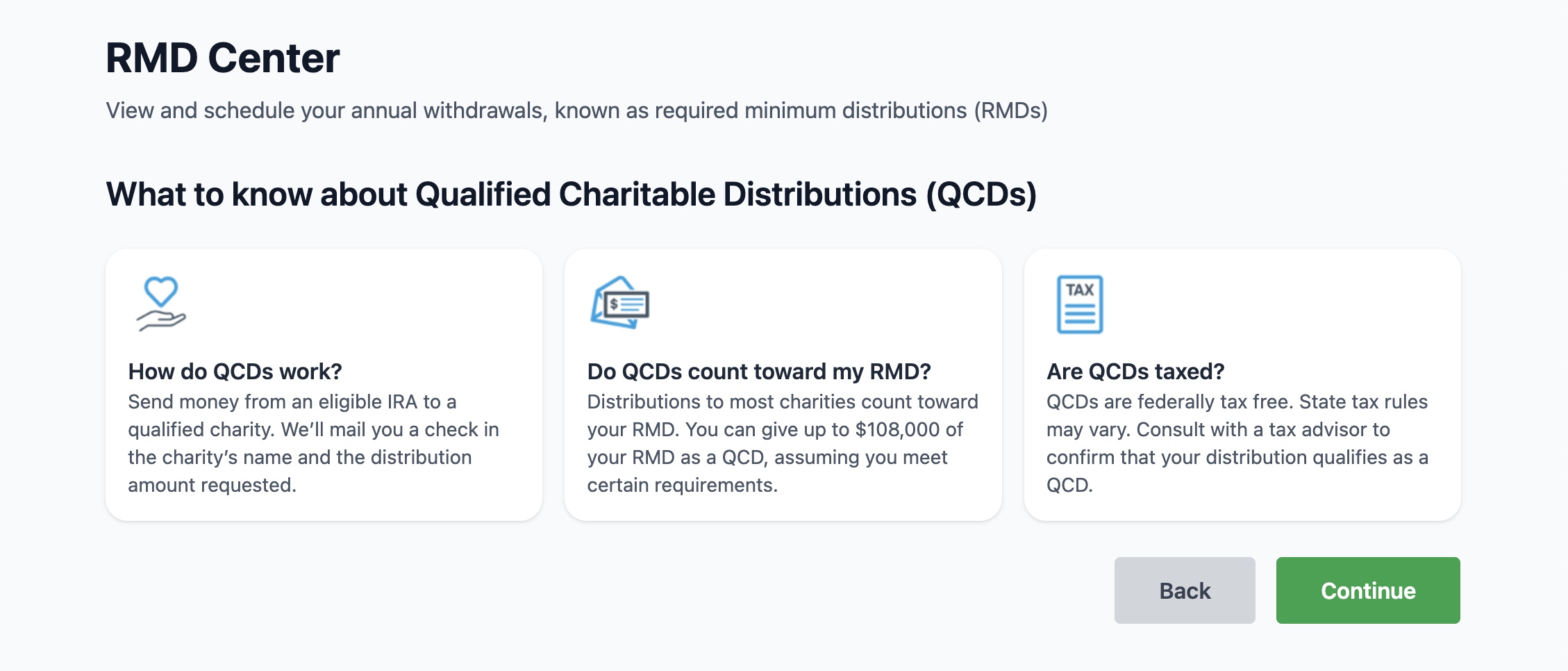The image size is (1568, 671).
Task: Click the hand shape beneath the heart
Action: [x=161, y=321]
